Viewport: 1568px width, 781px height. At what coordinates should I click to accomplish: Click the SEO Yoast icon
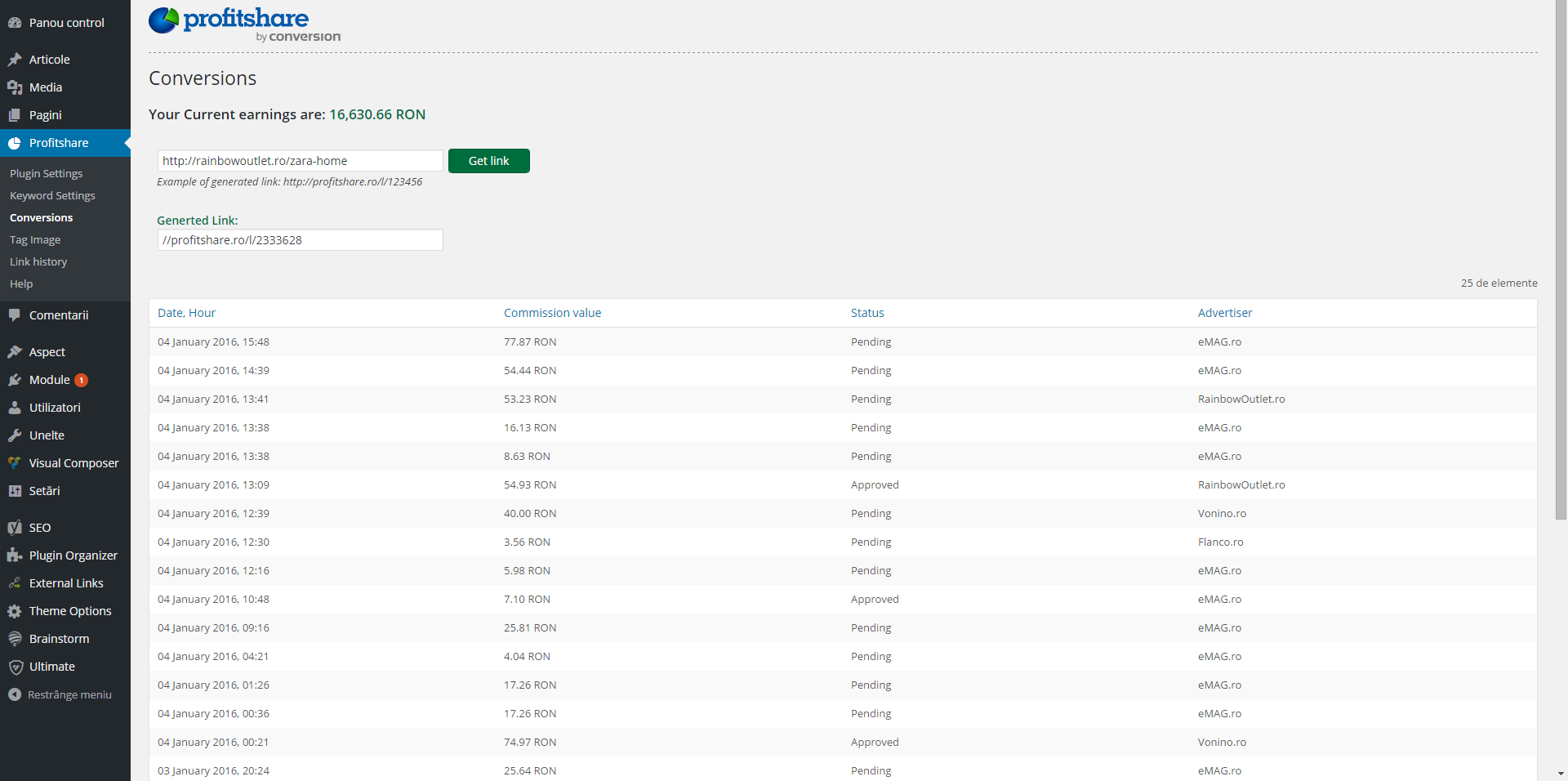click(15, 528)
